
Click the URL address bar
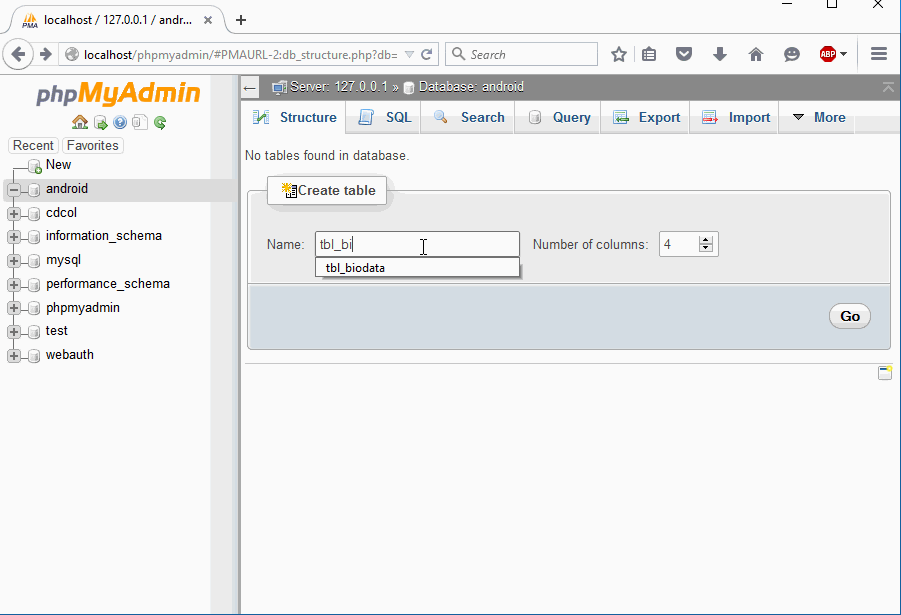pyautogui.click(x=240, y=55)
